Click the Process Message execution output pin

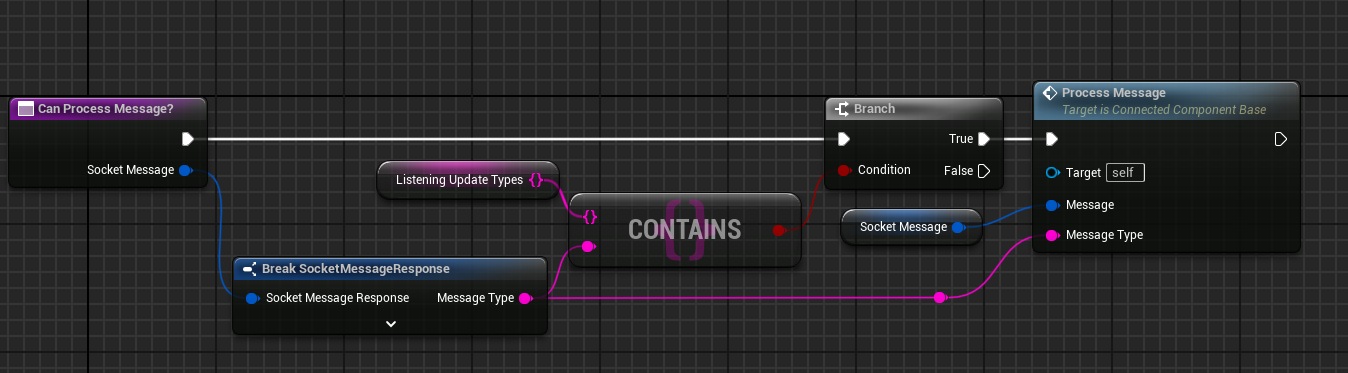click(1281, 140)
